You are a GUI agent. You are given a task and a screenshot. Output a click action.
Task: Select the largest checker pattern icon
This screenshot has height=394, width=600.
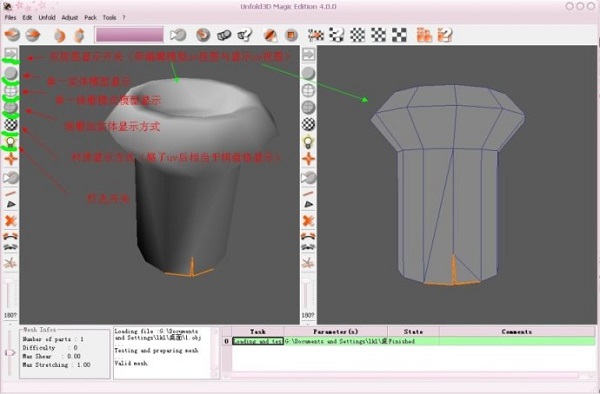[399, 35]
